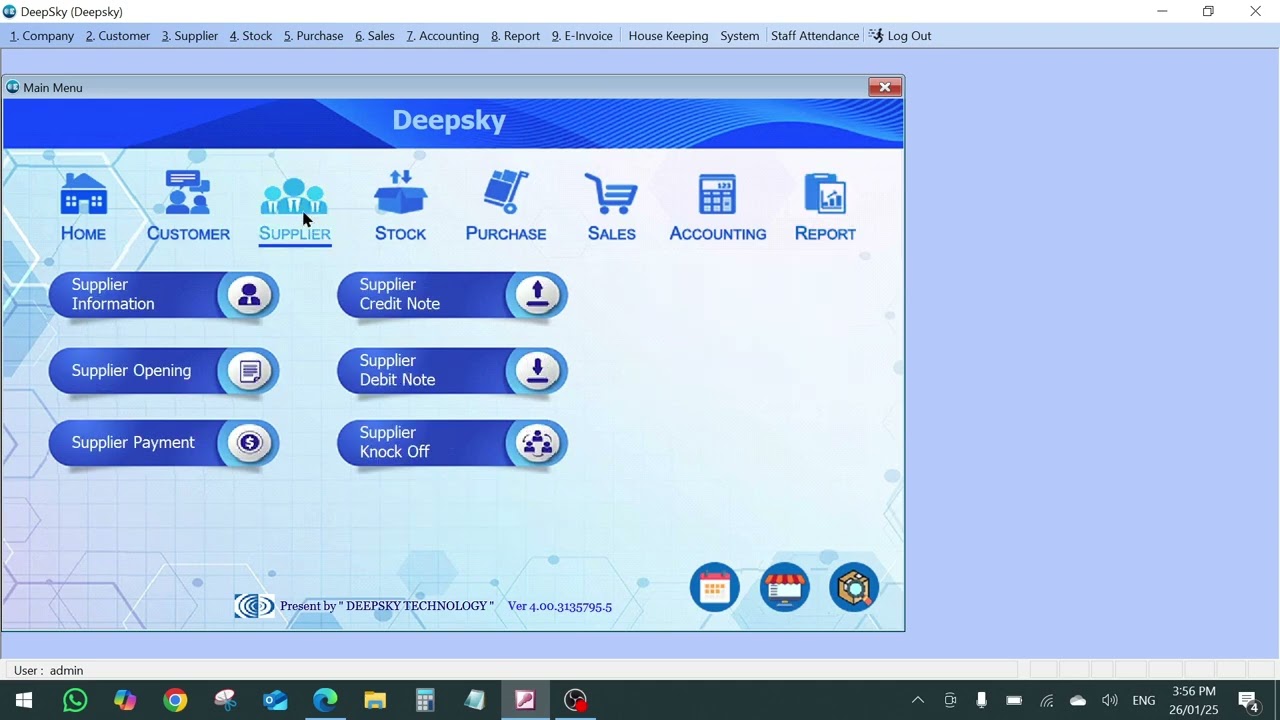Open the 4. Stock menu
The image size is (1280, 720).
coord(251,36)
